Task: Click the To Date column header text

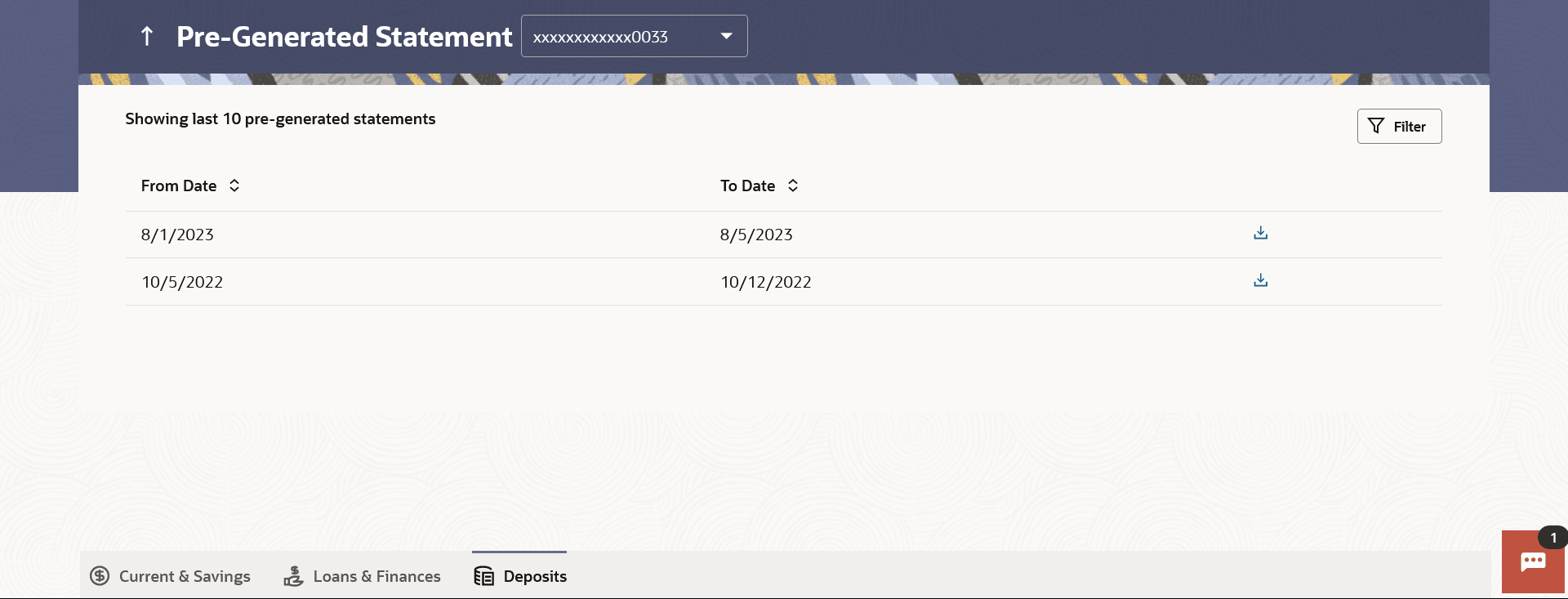Action: (x=747, y=186)
